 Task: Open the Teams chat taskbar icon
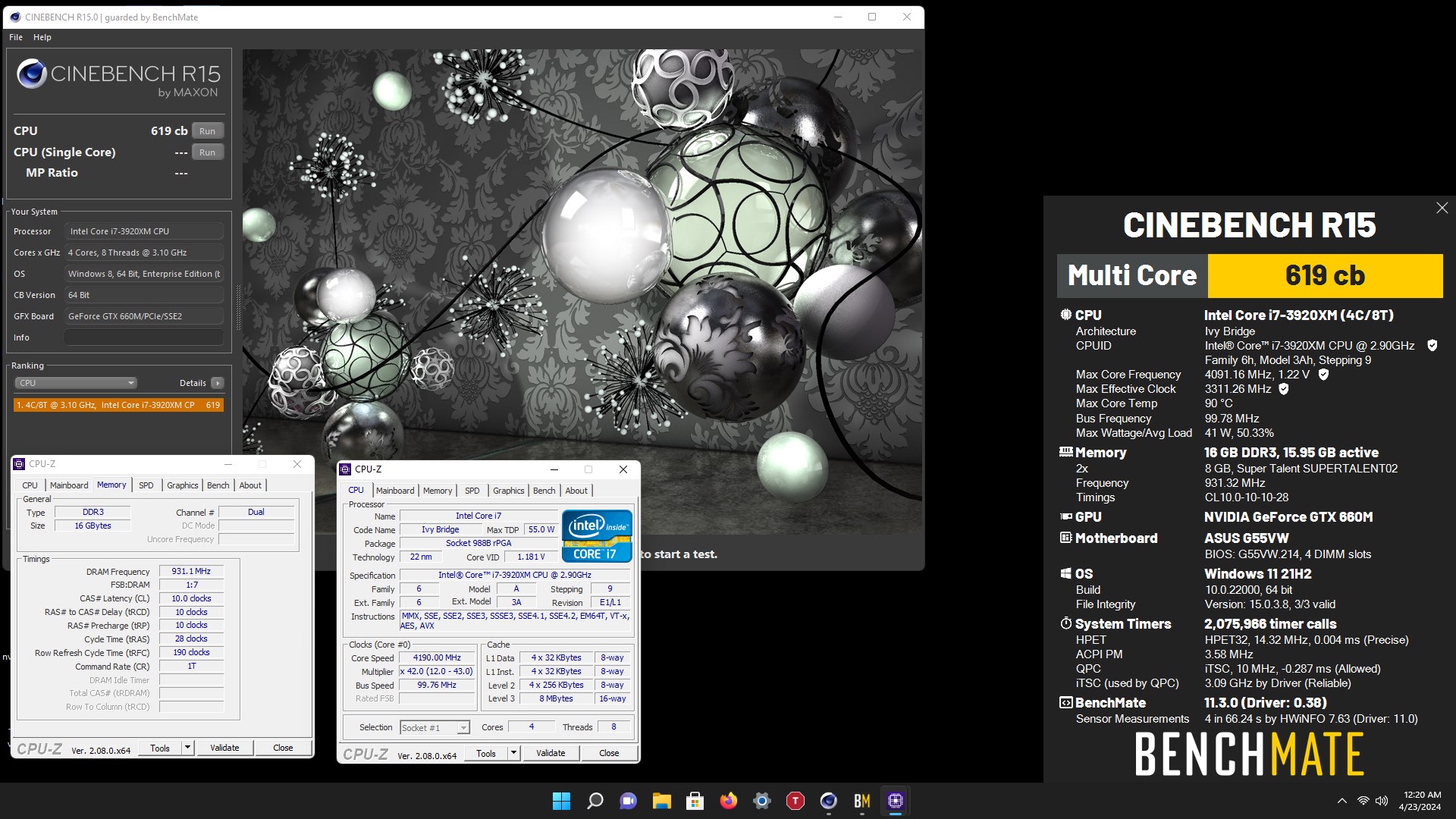628,801
